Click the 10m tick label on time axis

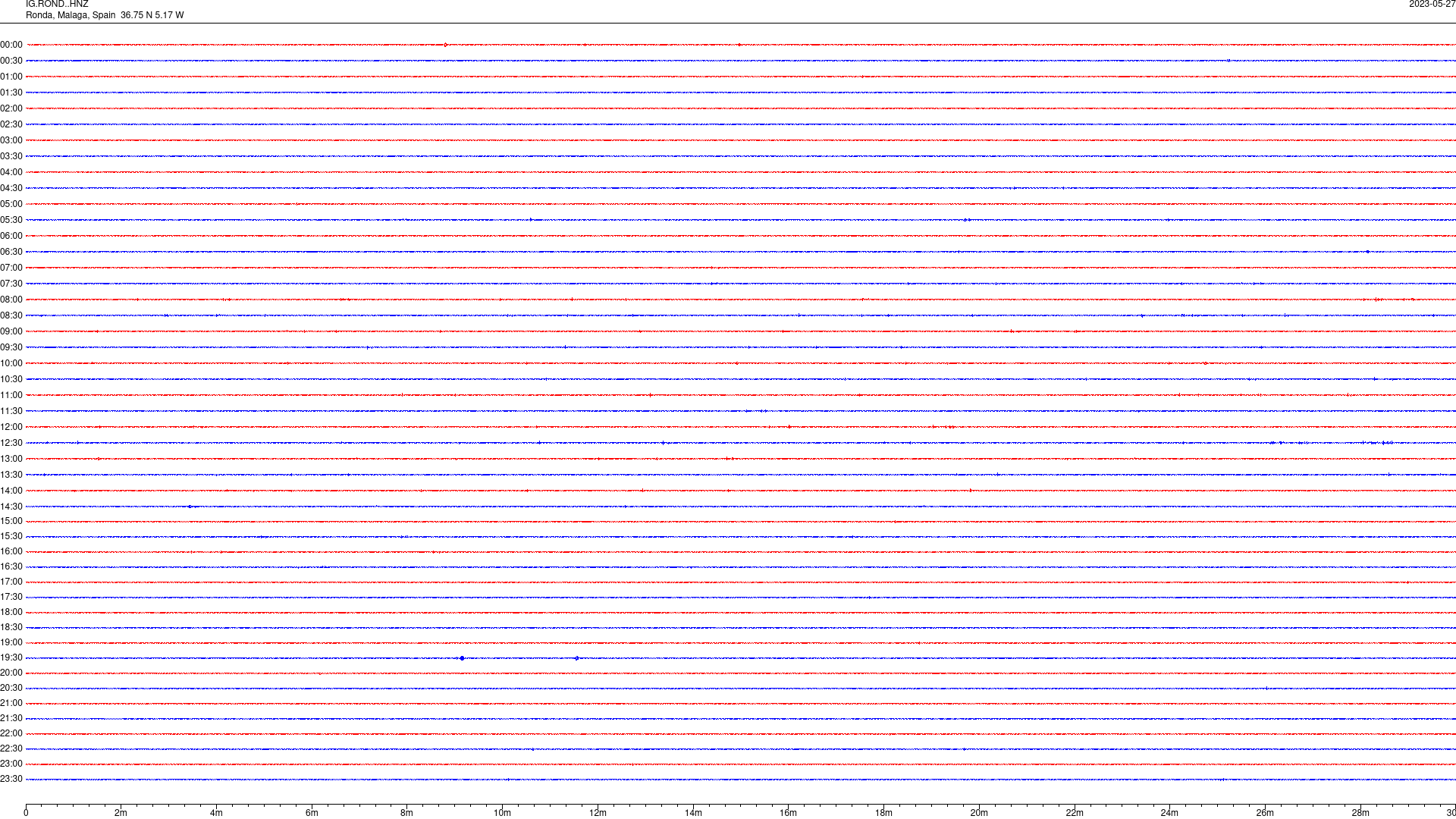(x=502, y=813)
